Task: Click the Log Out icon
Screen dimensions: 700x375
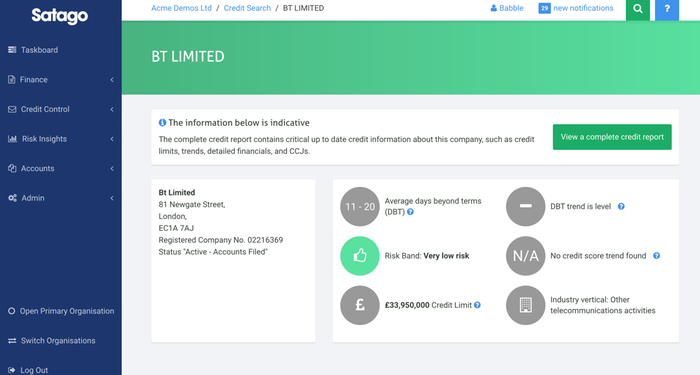Action: tap(12, 370)
